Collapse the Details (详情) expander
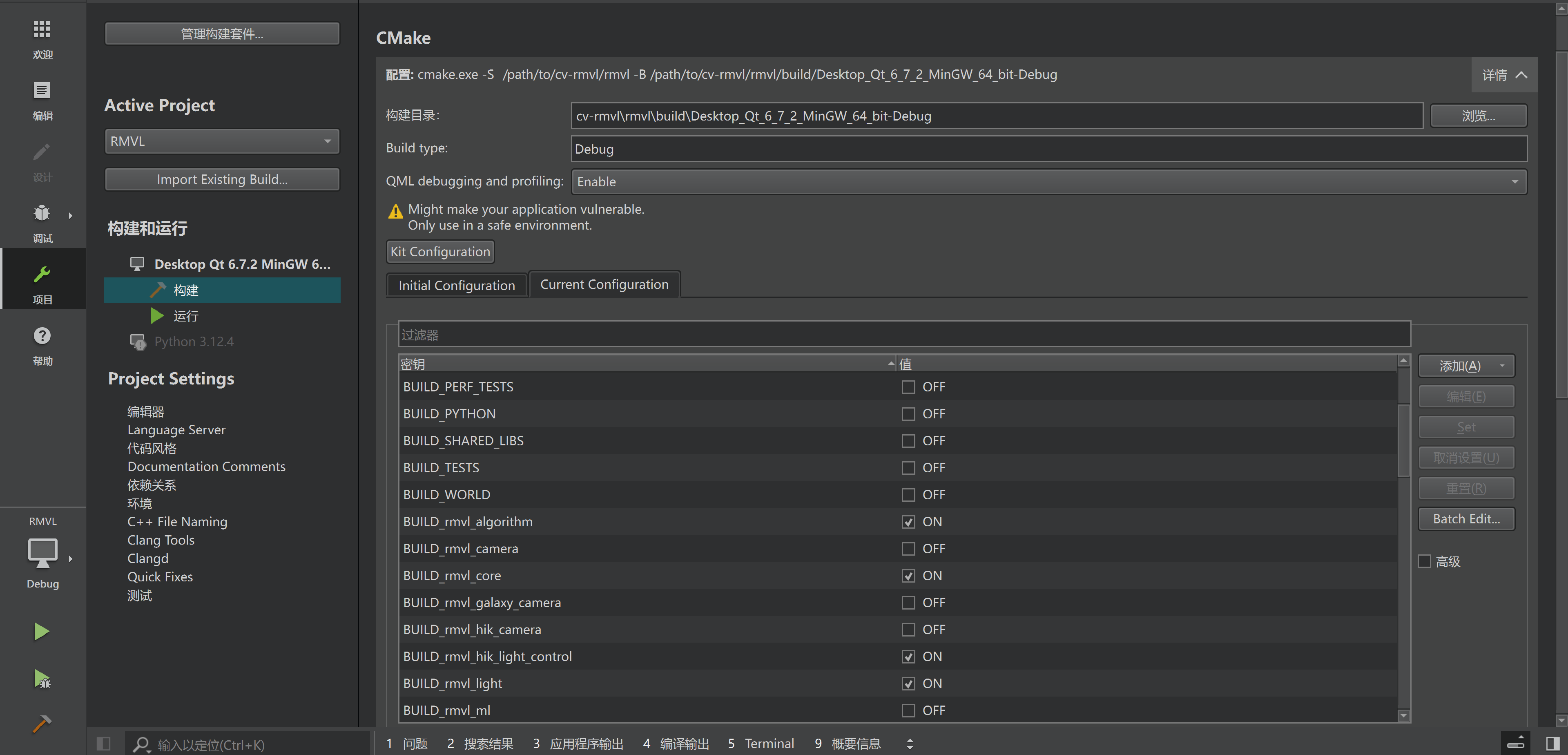1568x755 pixels. (x=1503, y=75)
